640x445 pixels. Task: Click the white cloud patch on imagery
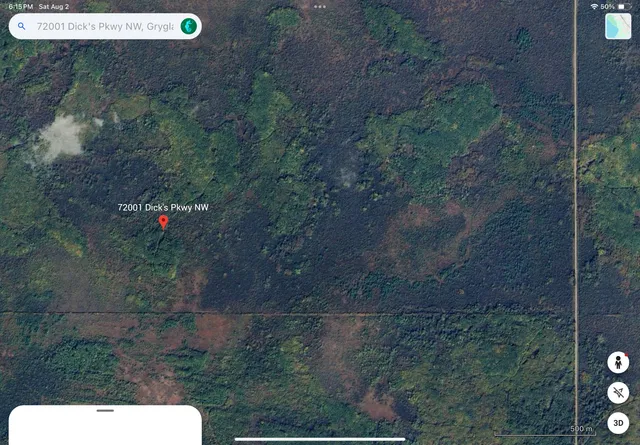[61, 139]
